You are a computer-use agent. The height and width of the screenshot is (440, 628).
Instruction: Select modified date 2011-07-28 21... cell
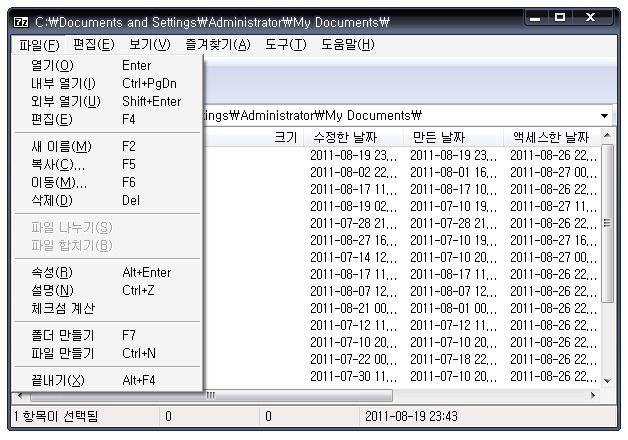354,223
